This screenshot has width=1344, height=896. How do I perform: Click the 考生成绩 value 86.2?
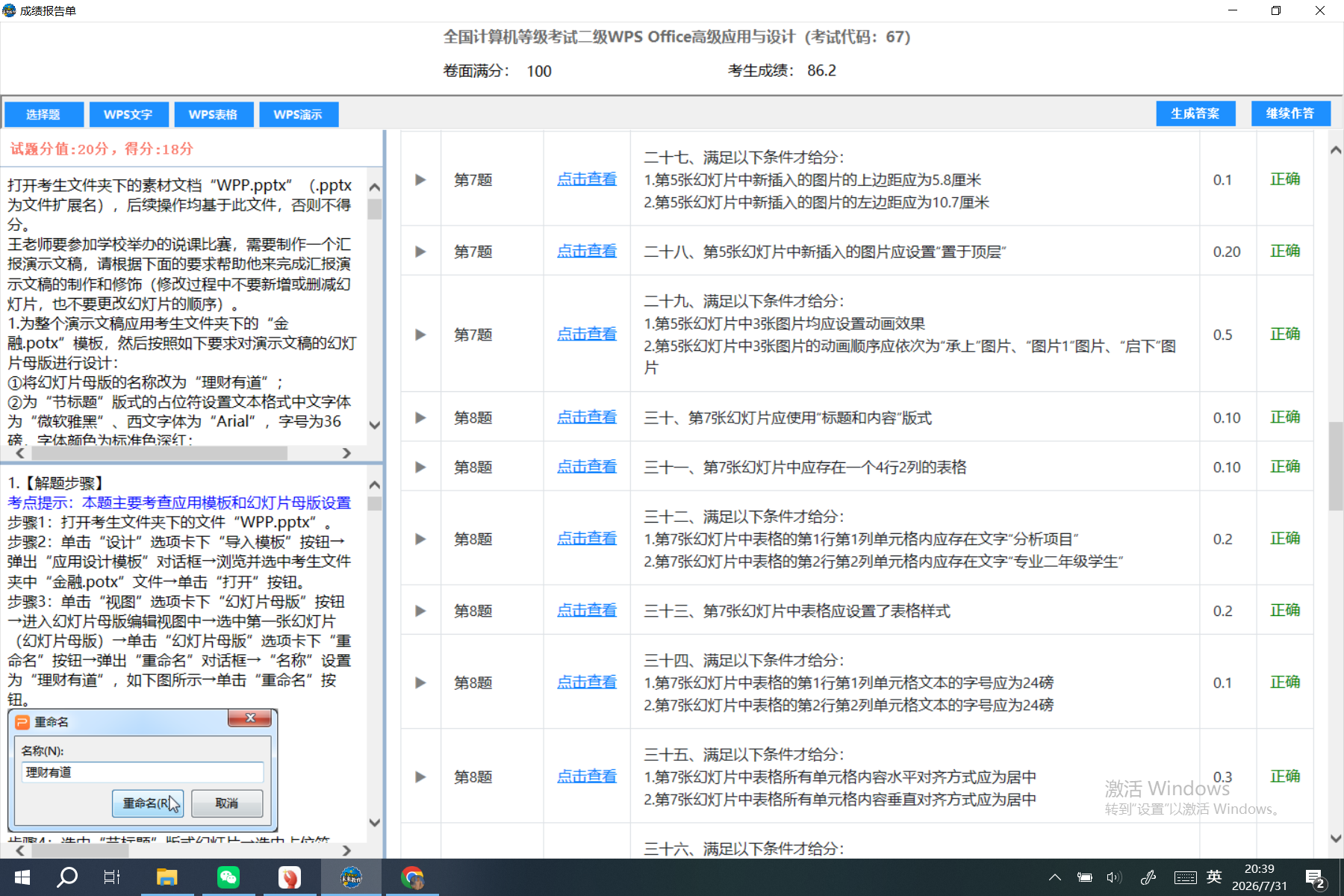[821, 71]
